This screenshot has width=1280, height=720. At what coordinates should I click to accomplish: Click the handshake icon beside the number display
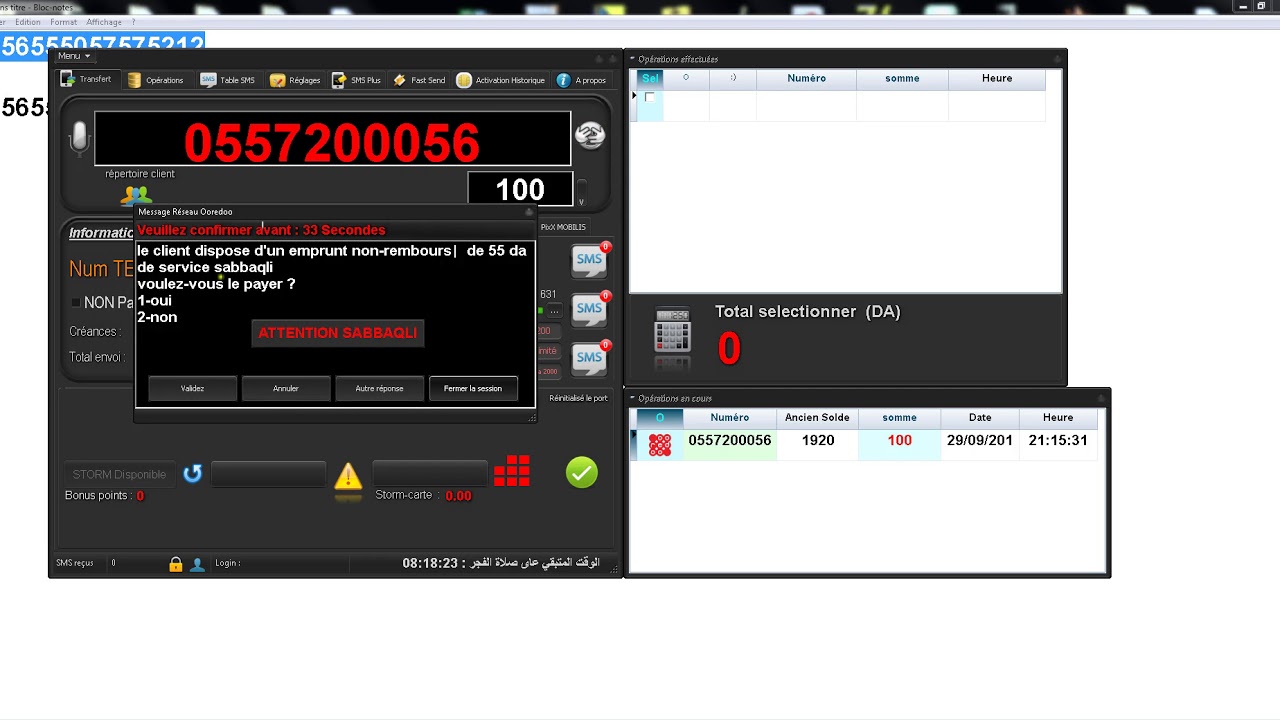590,135
